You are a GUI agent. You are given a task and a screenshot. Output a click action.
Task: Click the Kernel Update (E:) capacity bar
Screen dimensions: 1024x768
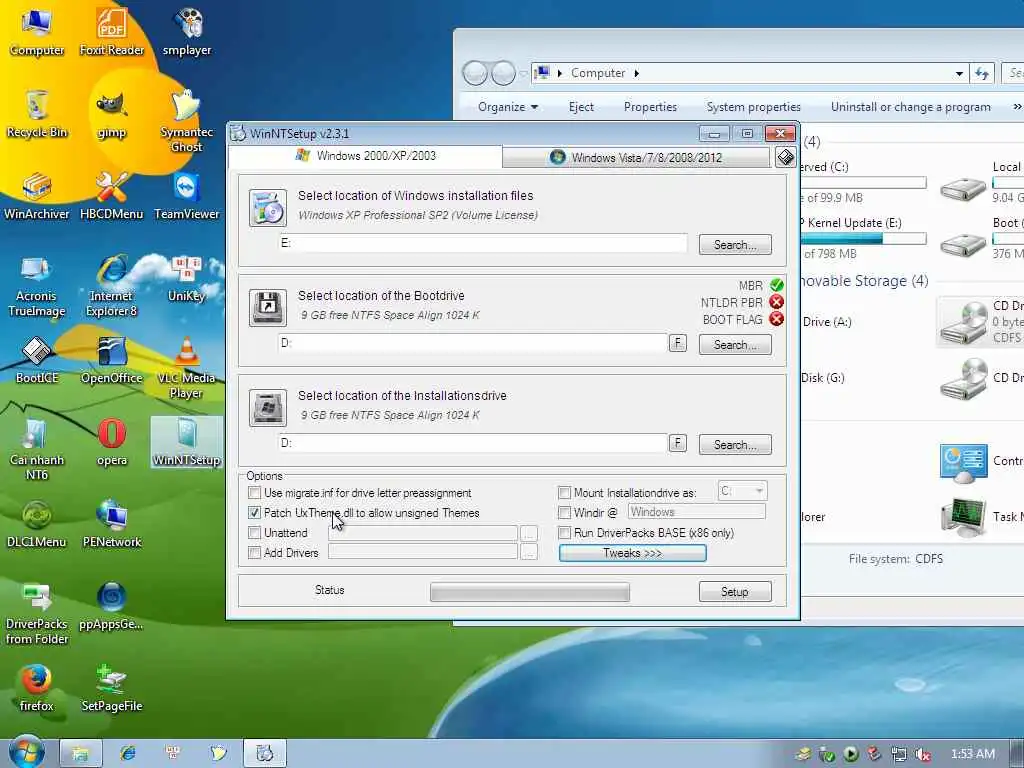[x=862, y=238]
